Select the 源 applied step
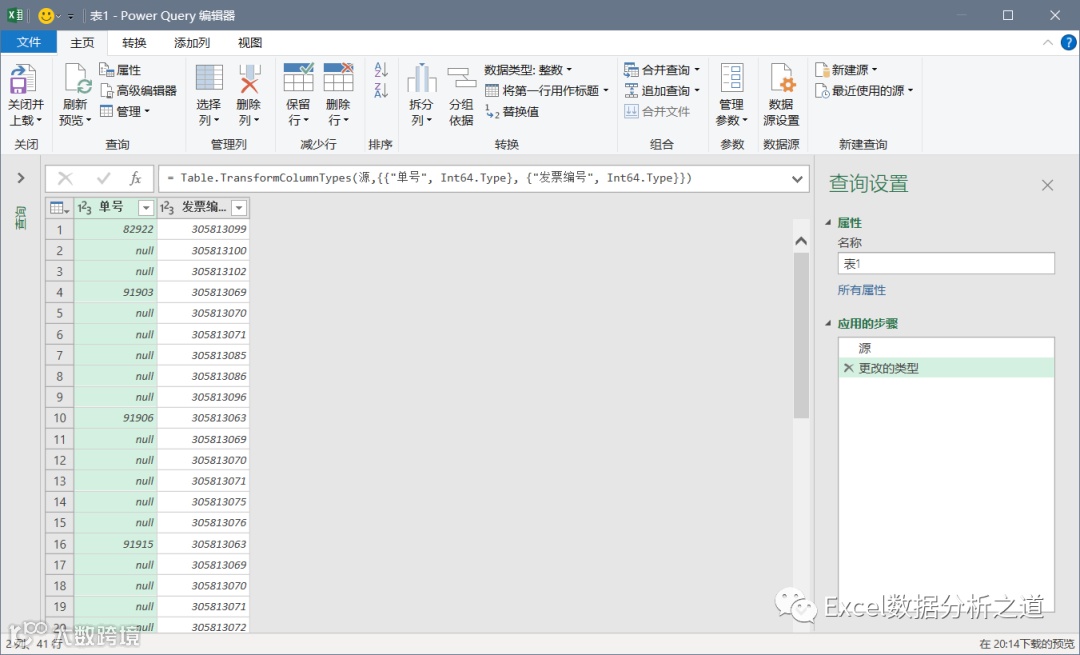Image resolution: width=1080 pixels, height=655 pixels. (x=946, y=348)
